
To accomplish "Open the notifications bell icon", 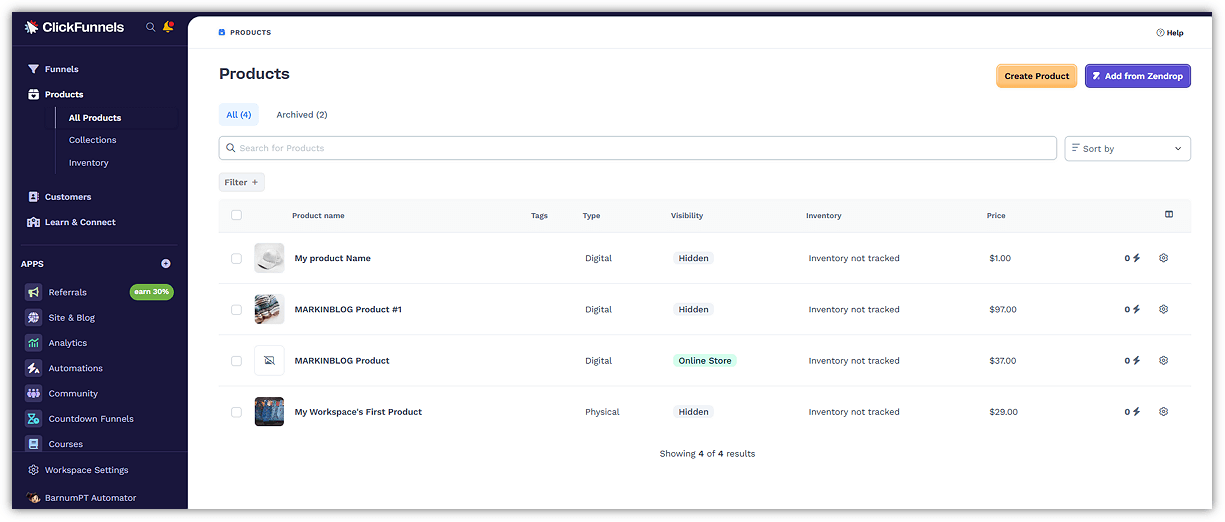I will point(168,26).
